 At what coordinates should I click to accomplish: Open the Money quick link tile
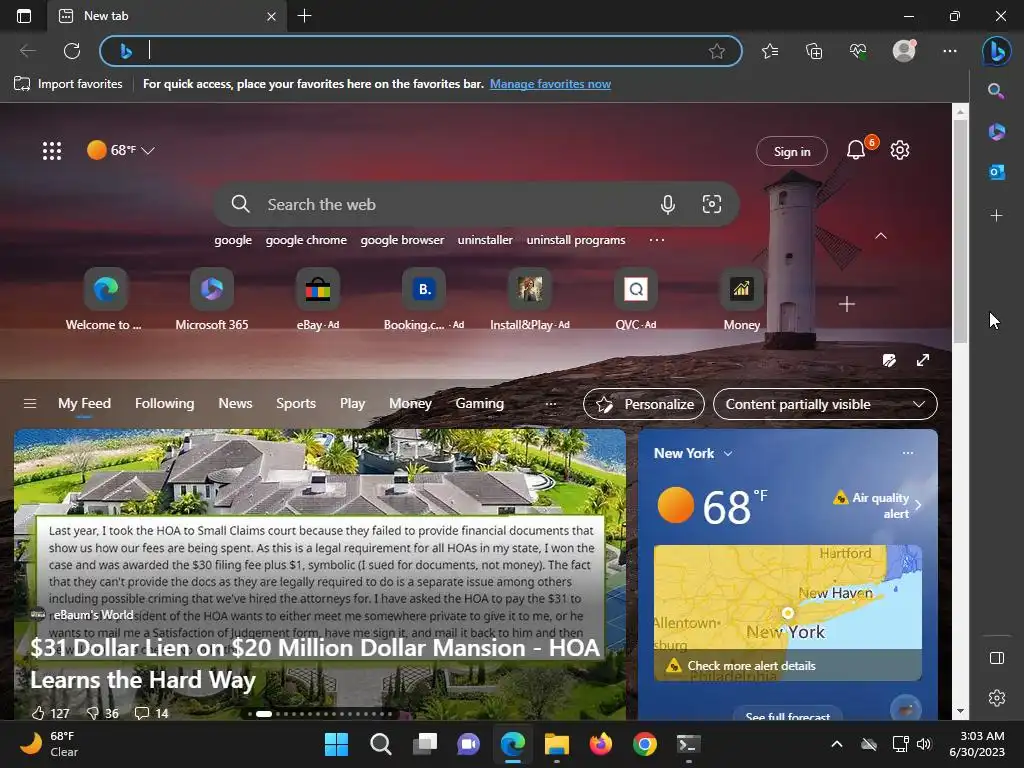click(741, 299)
